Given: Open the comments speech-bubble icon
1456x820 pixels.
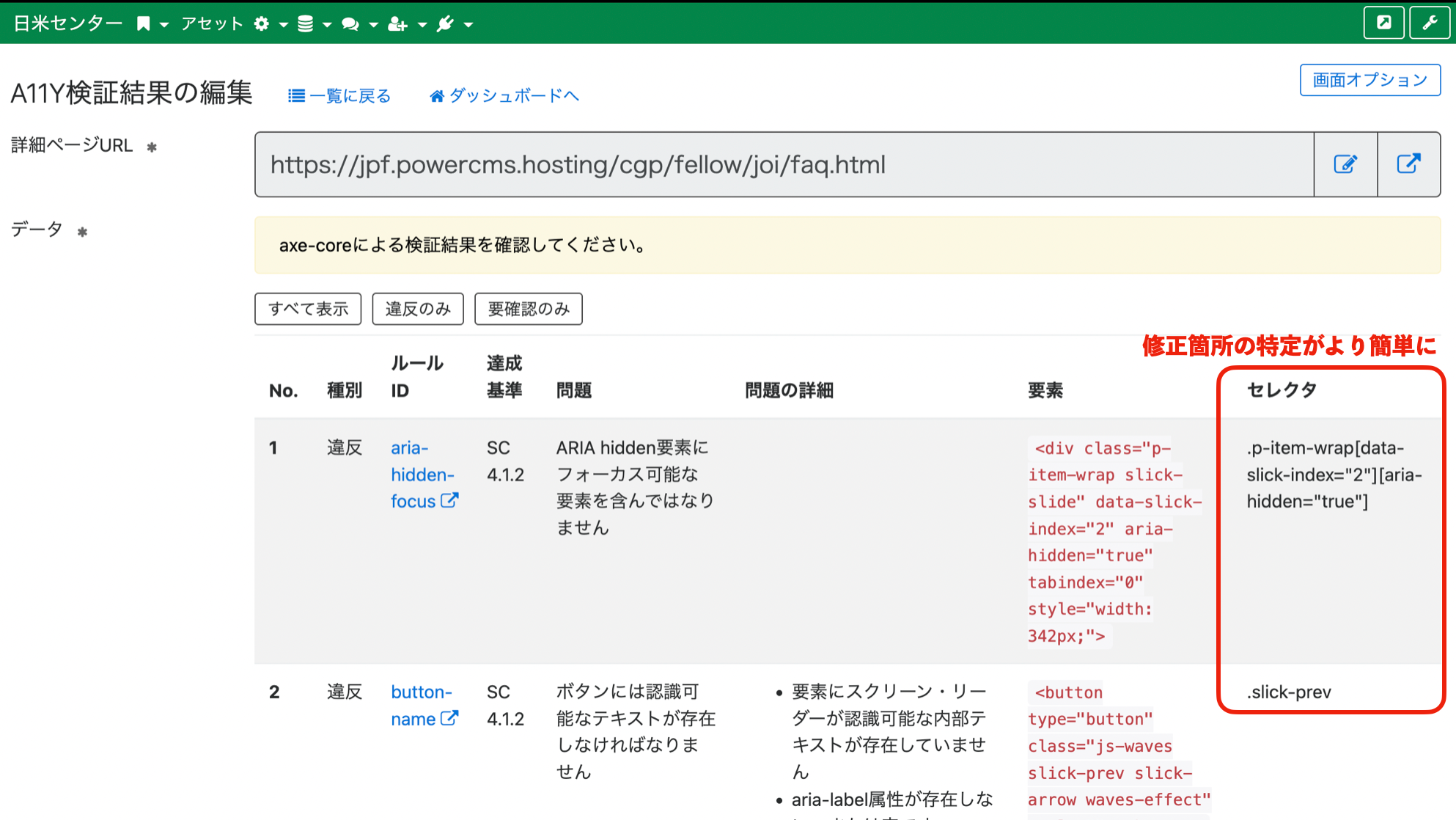Looking at the screenshot, I should pos(350,23).
